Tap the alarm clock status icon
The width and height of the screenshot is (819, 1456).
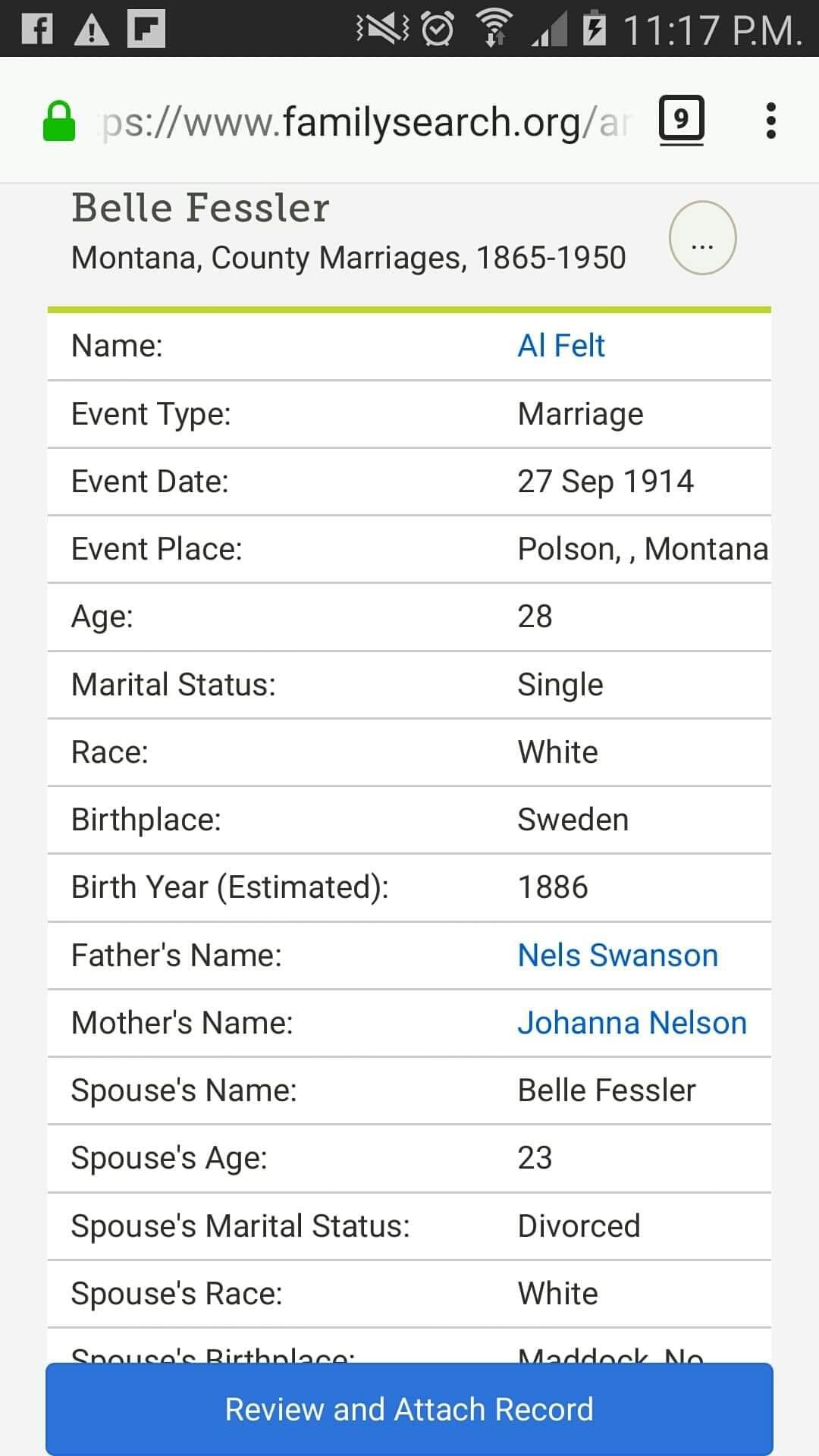tap(438, 30)
